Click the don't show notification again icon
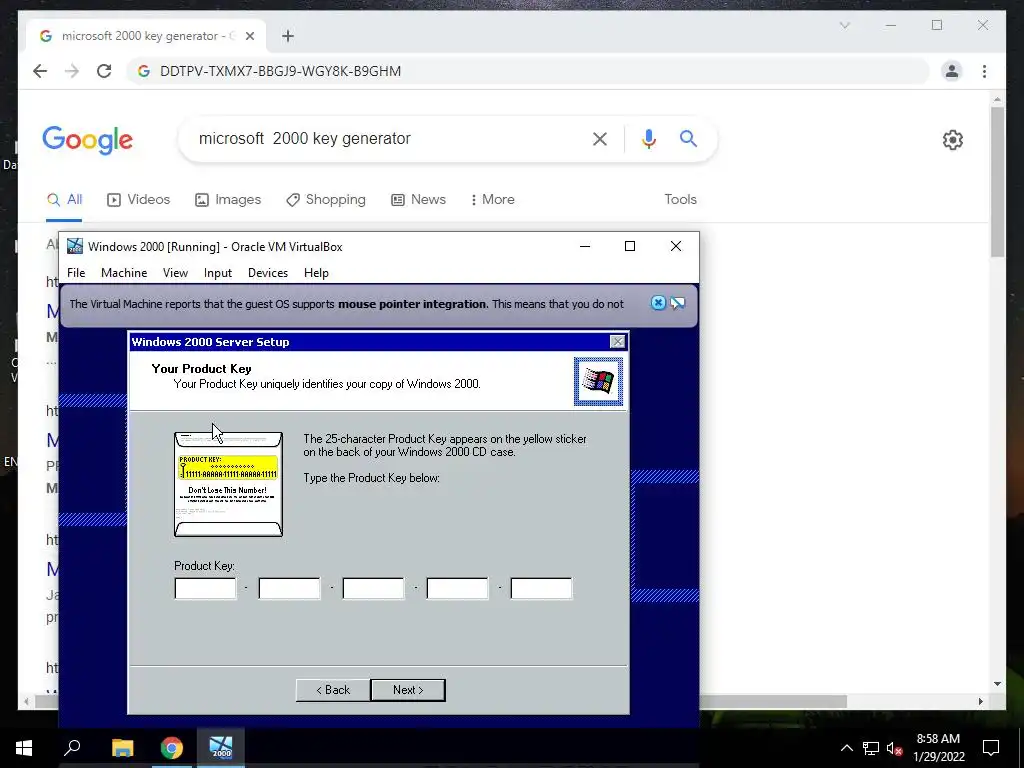Image resolution: width=1024 pixels, height=768 pixels. tap(678, 303)
